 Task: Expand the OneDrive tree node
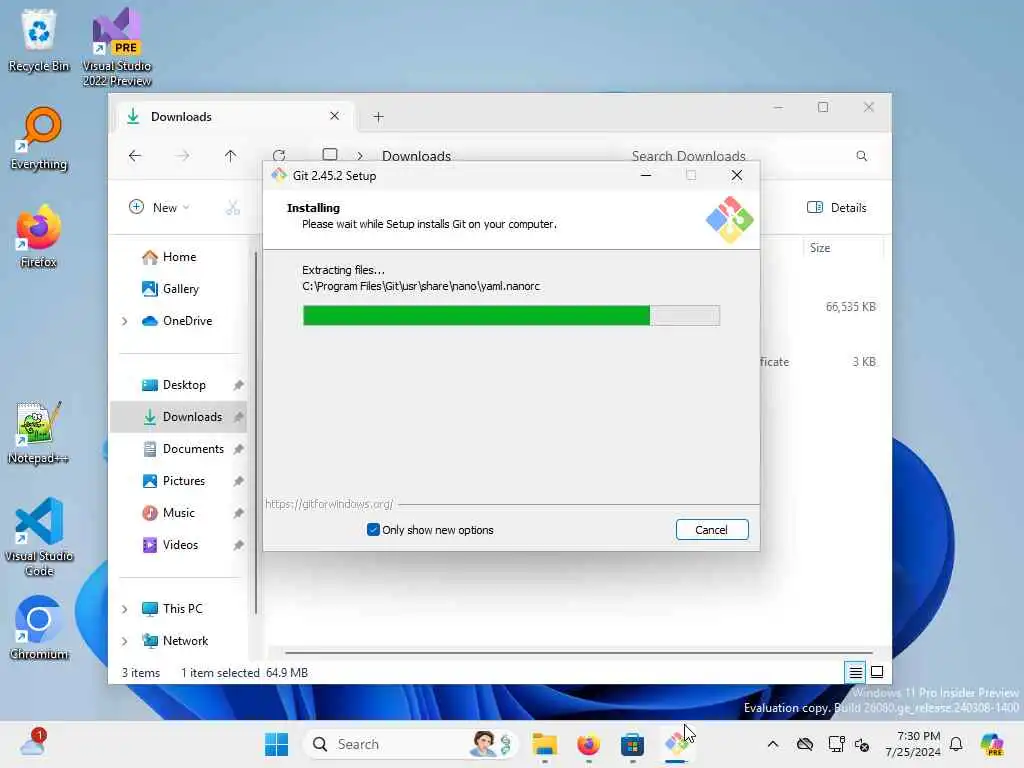click(x=124, y=321)
